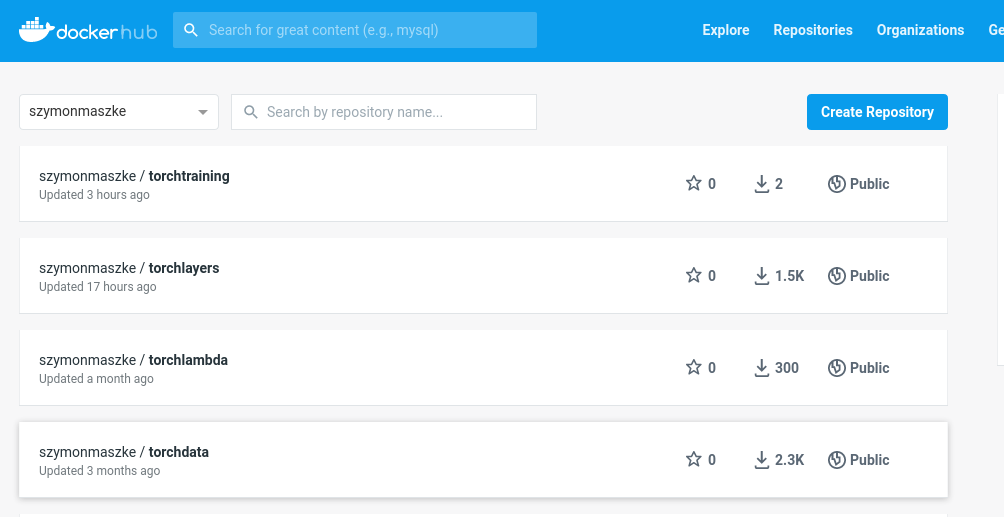
Task: Open the torchlambda repository link
Action: (188, 360)
